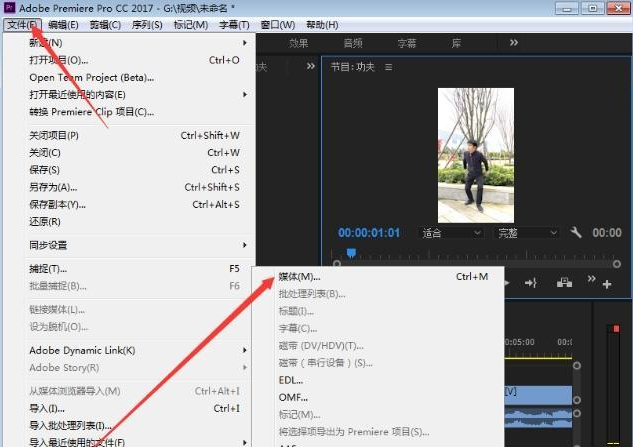Click the Premiere Pro app icon in title bar

9,7
